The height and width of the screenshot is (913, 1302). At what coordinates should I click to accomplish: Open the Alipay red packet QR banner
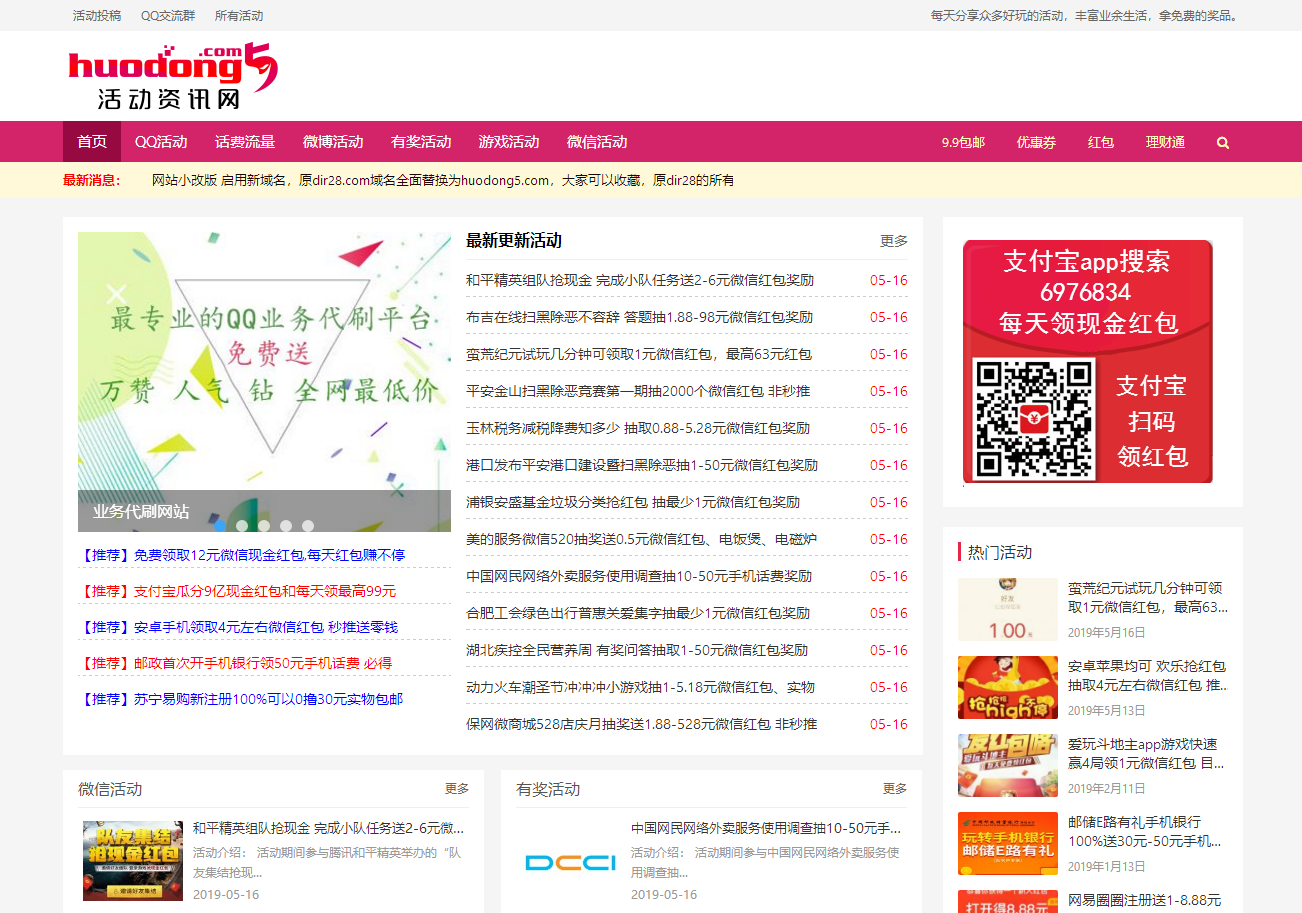click(1087, 361)
